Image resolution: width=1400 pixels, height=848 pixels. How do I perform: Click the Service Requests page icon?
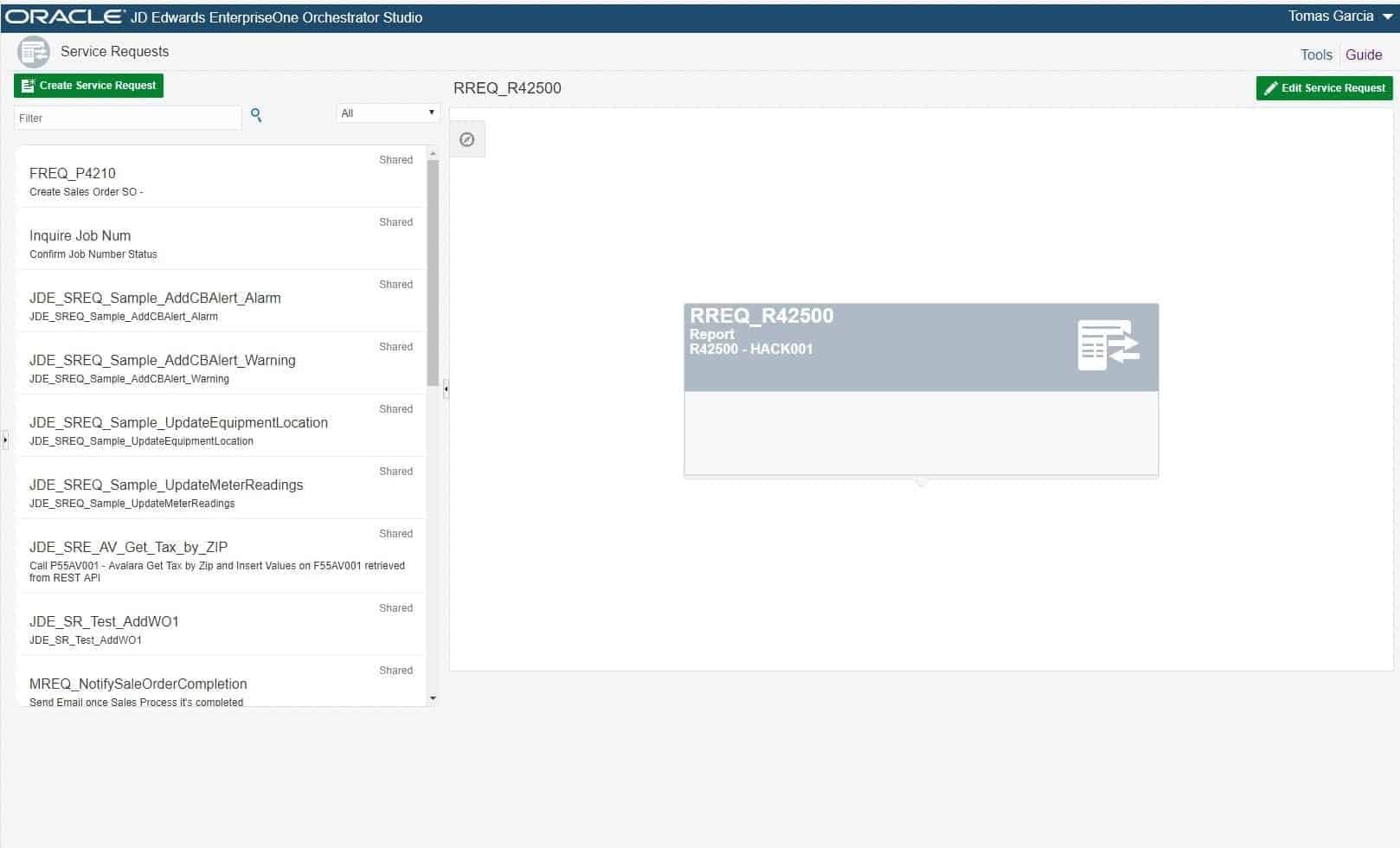coord(34,52)
